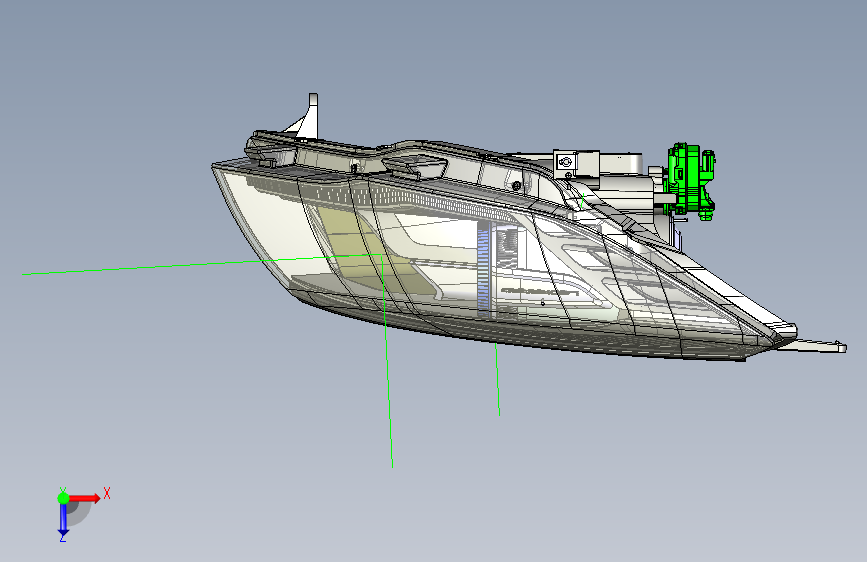
Task: Click the red X axis arrow on triad
Action: coord(84,498)
